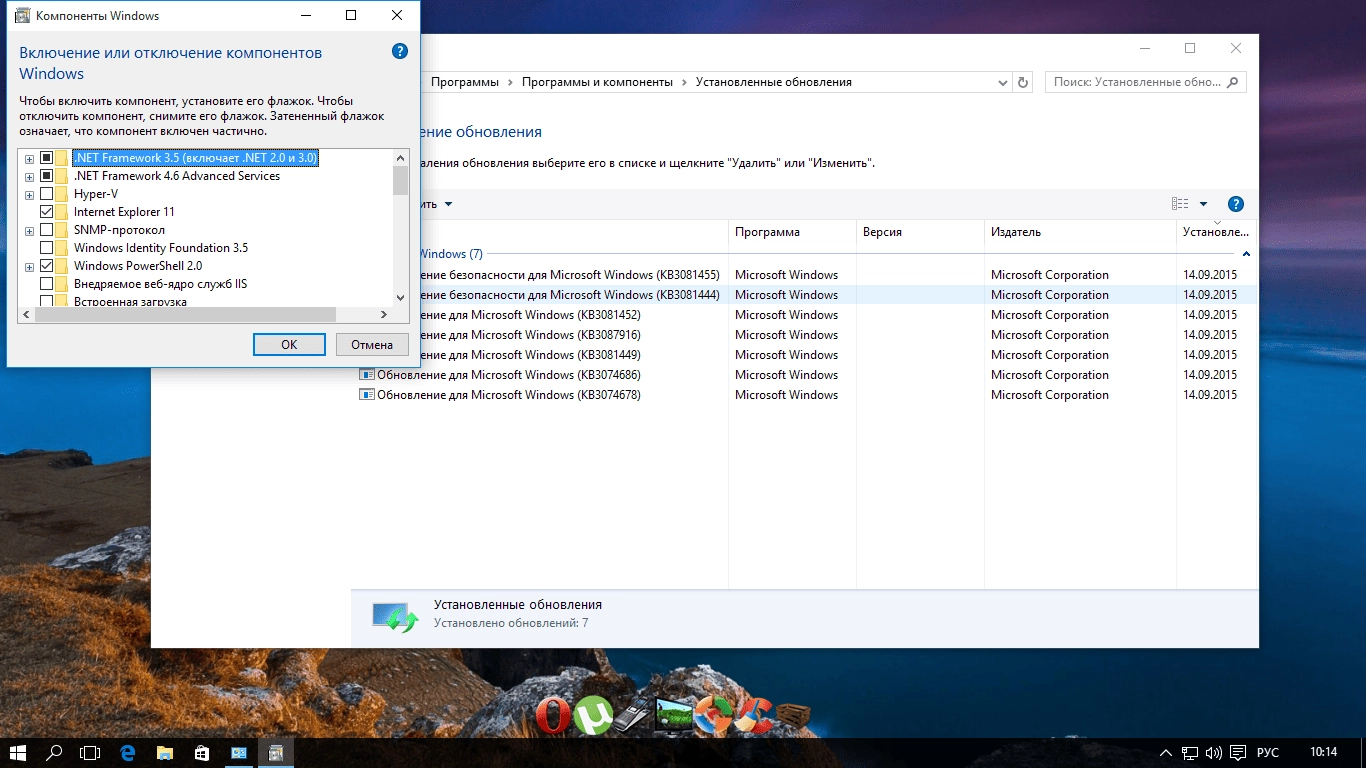Switch input language РУС indicator
The width and height of the screenshot is (1366, 768).
pos(1268,753)
